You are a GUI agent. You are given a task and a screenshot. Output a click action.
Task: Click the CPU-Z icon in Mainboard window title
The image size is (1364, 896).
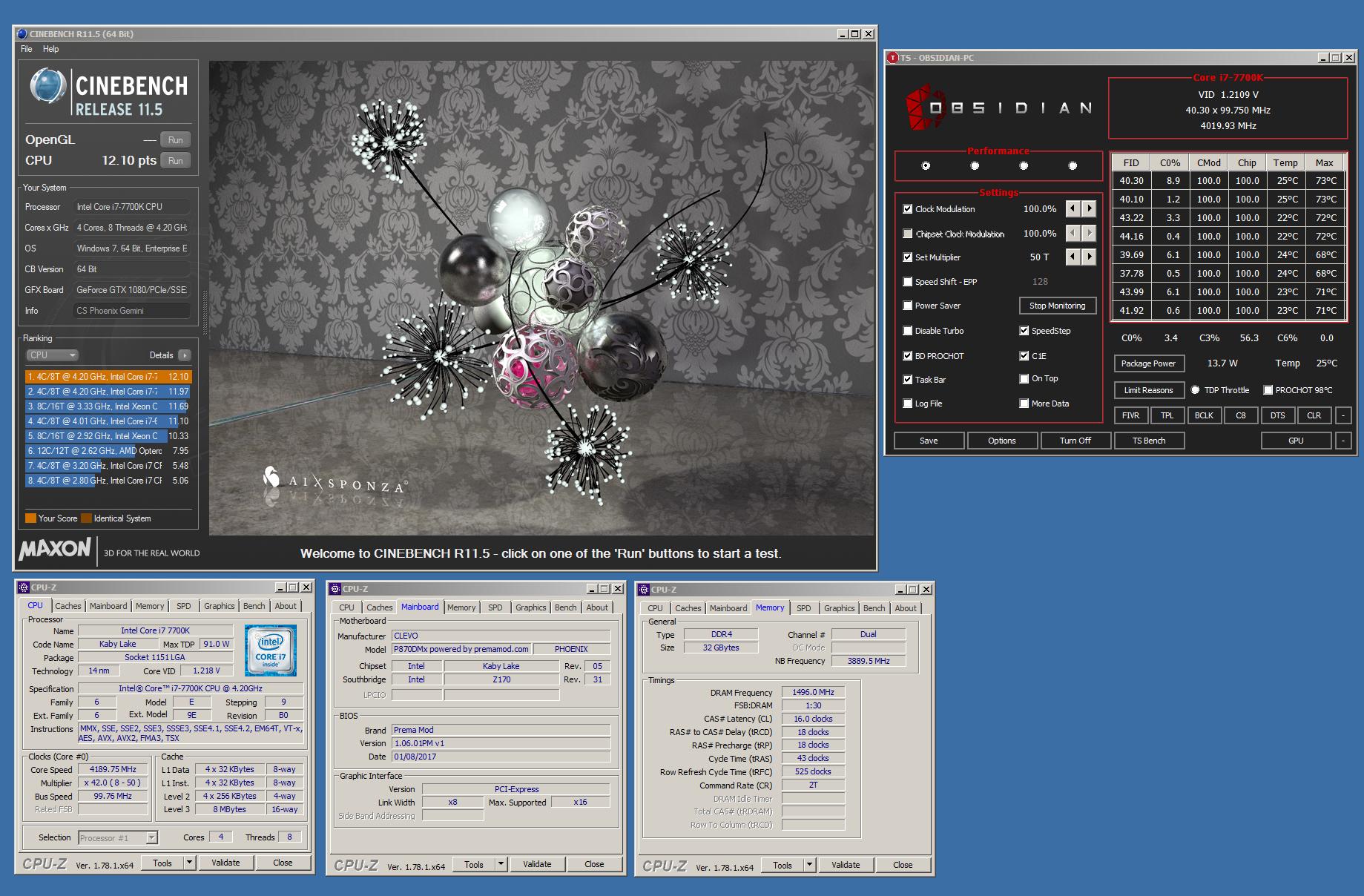tap(335, 589)
